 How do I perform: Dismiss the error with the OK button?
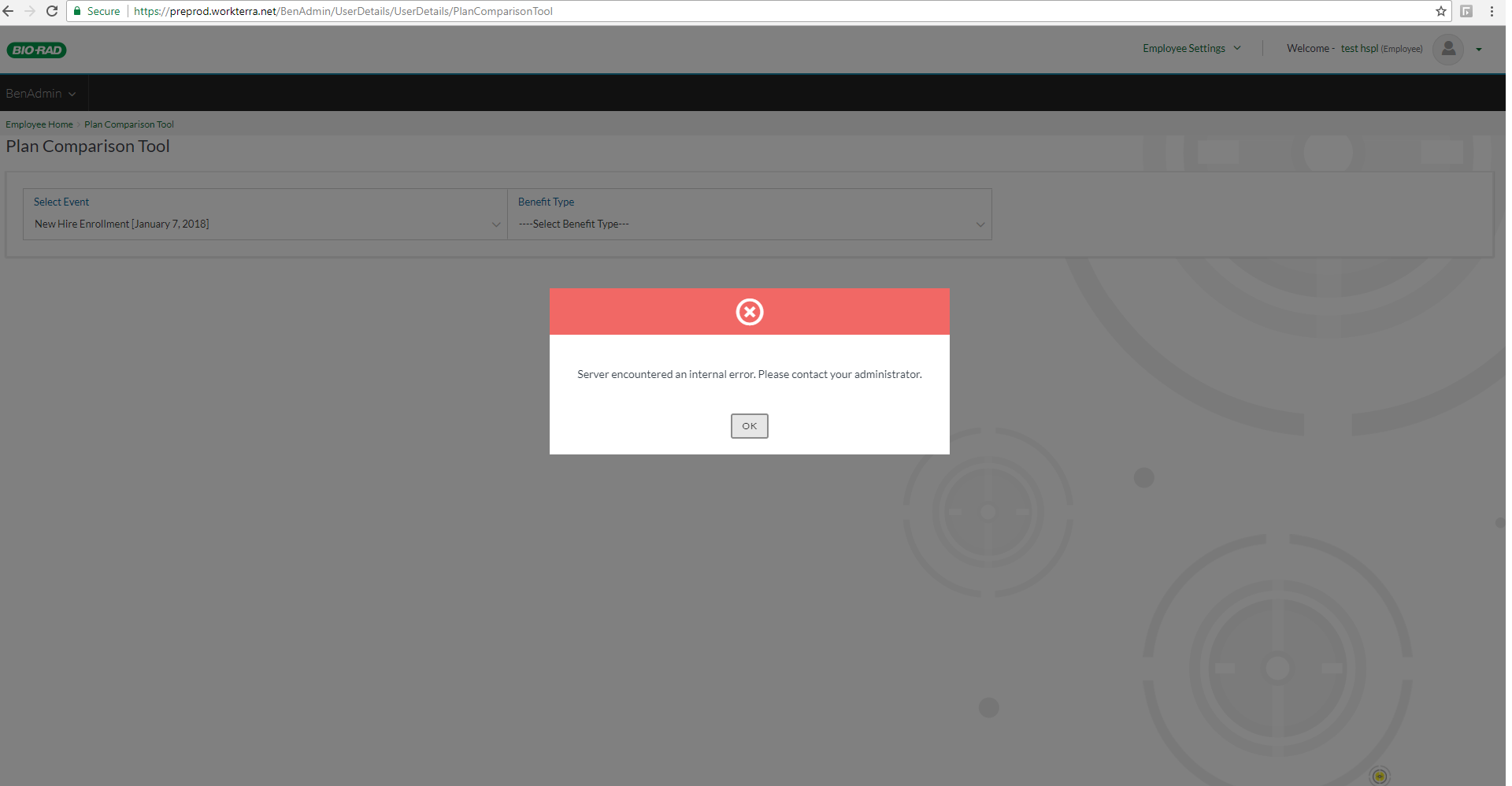pyautogui.click(x=749, y=425)
